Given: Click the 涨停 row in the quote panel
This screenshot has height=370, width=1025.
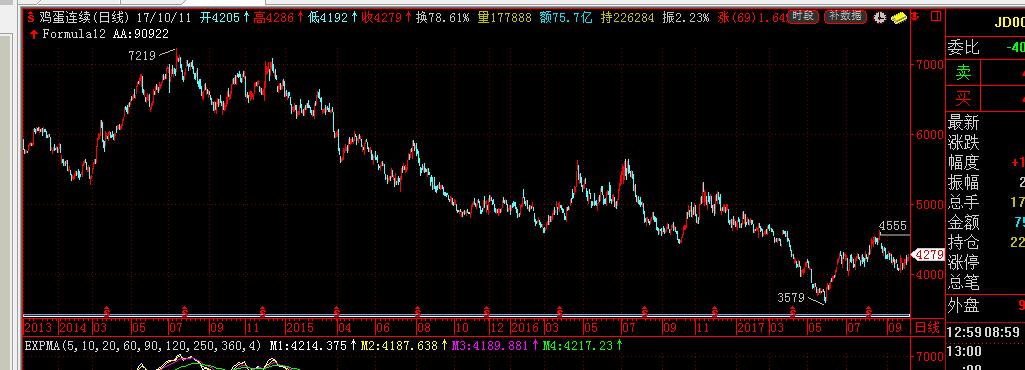Looking at the screenshot, I should [986, 263].
